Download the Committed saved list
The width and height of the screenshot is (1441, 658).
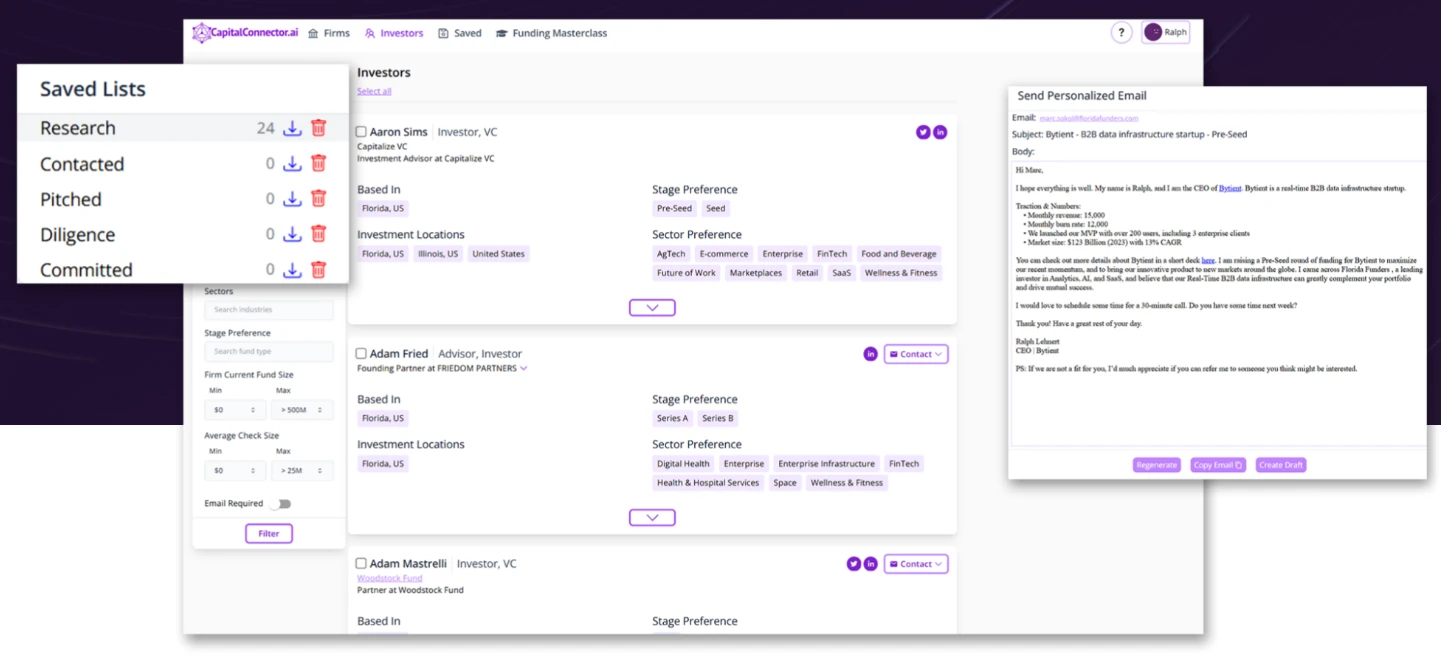(x=292, y=270)
